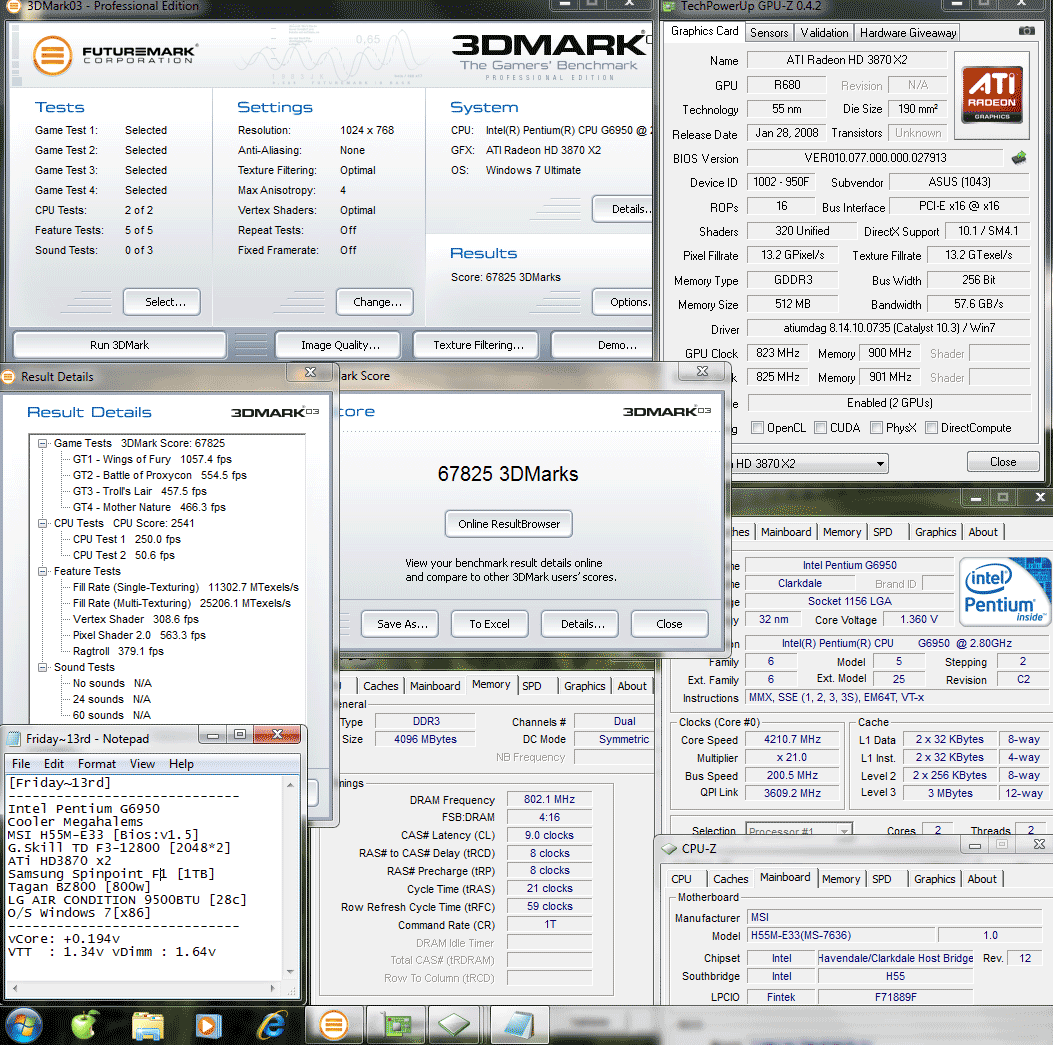Viewport: 1053px width, 1045px height.
Task: Click the 3DMark orange taskbar icon
Action: pos(334,1025)
